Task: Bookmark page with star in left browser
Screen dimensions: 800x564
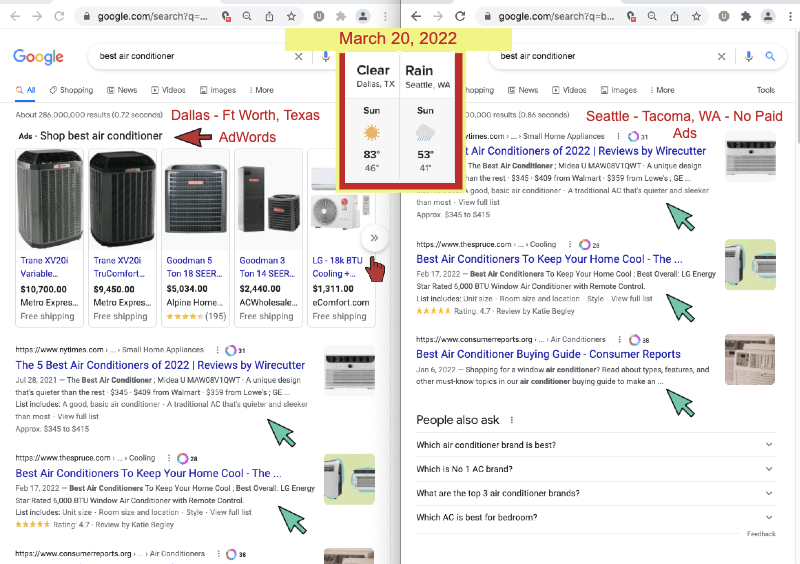Action: pos(291,16)
